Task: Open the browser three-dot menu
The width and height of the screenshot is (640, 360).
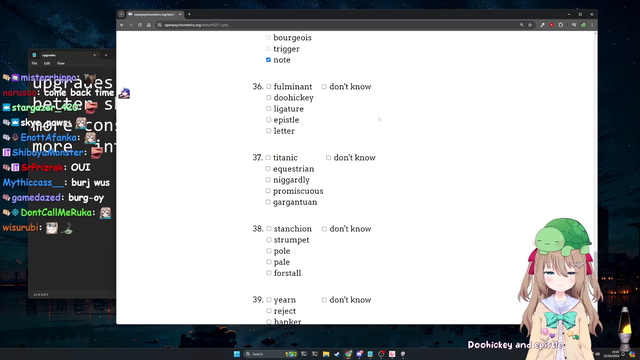Action: (592, 25)
